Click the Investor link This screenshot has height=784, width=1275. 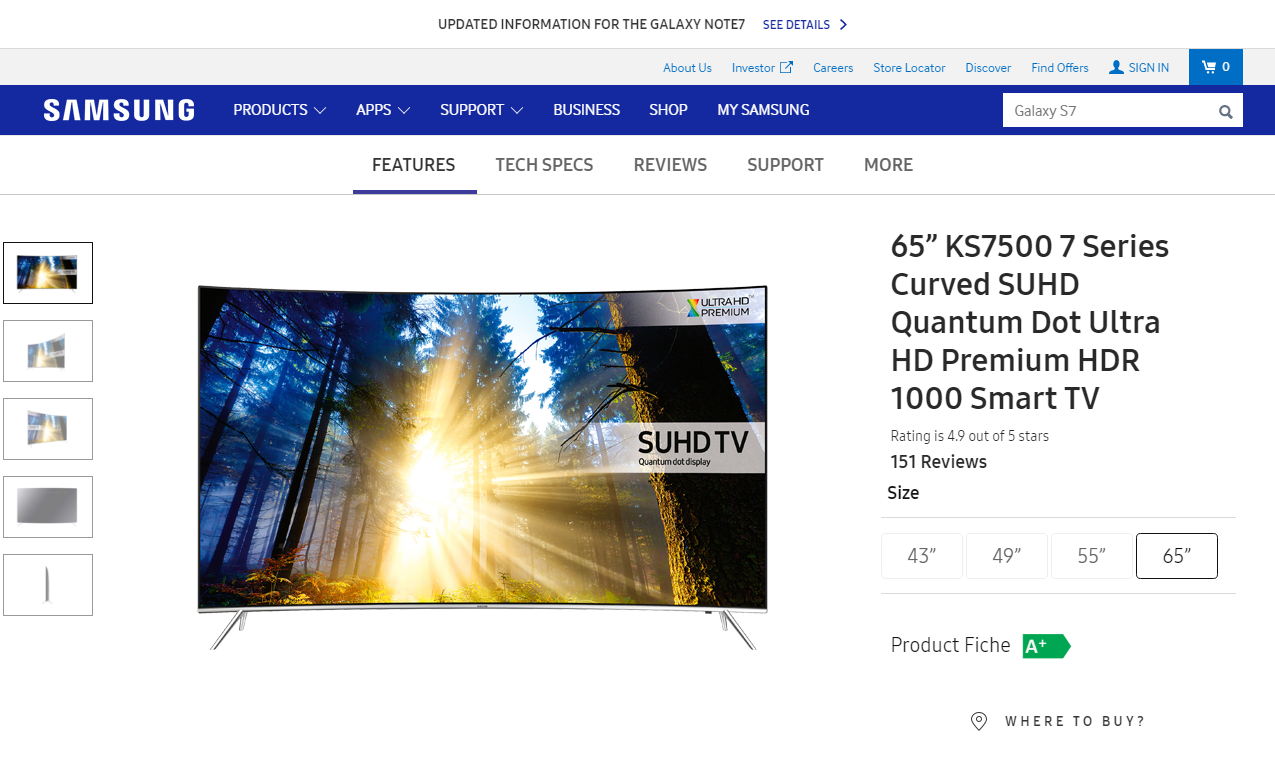click(753, 68)
